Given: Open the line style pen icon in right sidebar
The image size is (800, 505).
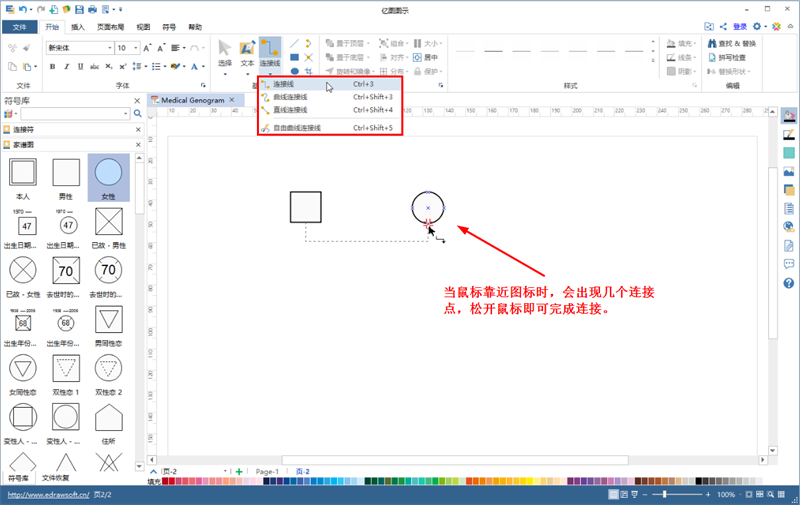Looking at the screenshot, I should click(789, 135).
